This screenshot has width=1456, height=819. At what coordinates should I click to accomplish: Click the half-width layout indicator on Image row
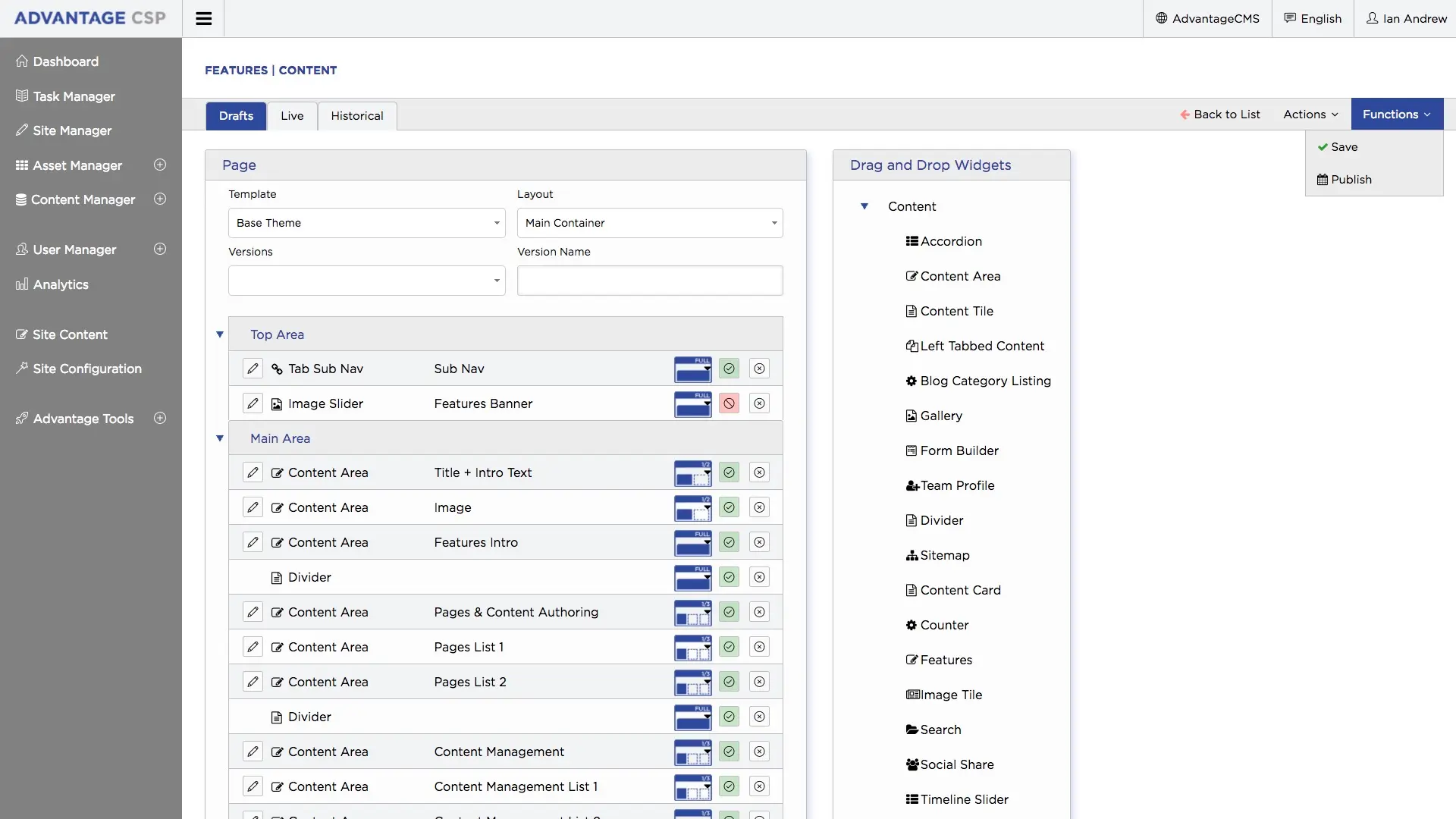[692, 507]
